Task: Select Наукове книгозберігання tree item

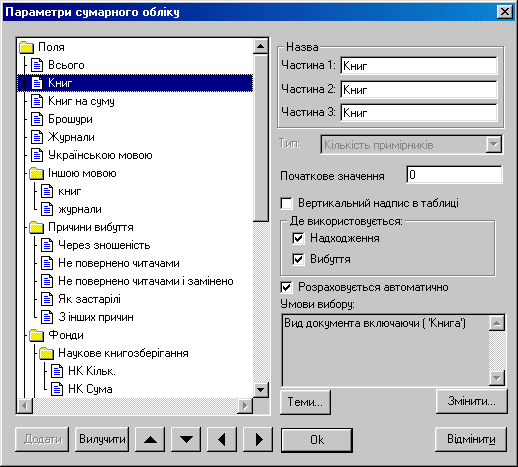Action: [123, 353]
